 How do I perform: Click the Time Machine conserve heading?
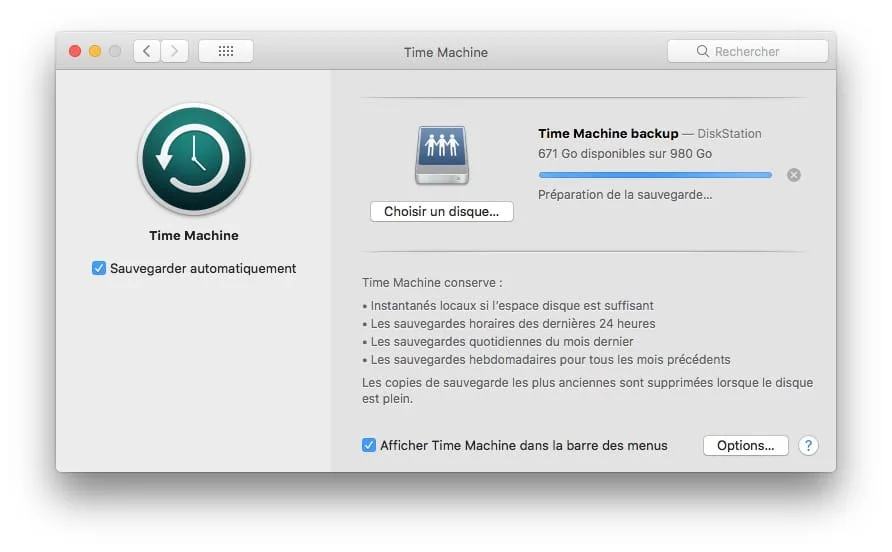(x=432, y=283)
